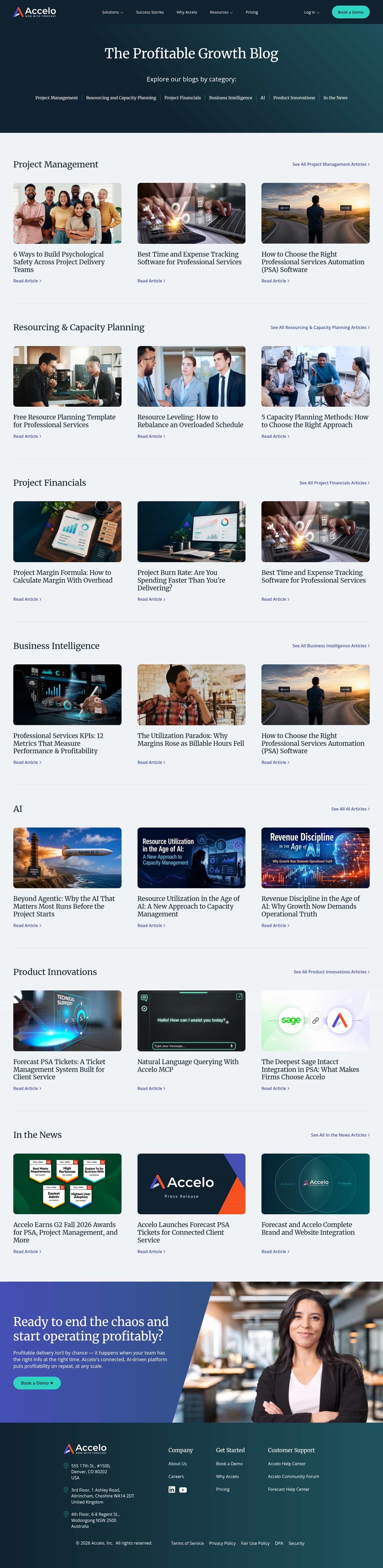
Task: Open Natural Language Querying chat thumbnail
Action: point(191,1021)
